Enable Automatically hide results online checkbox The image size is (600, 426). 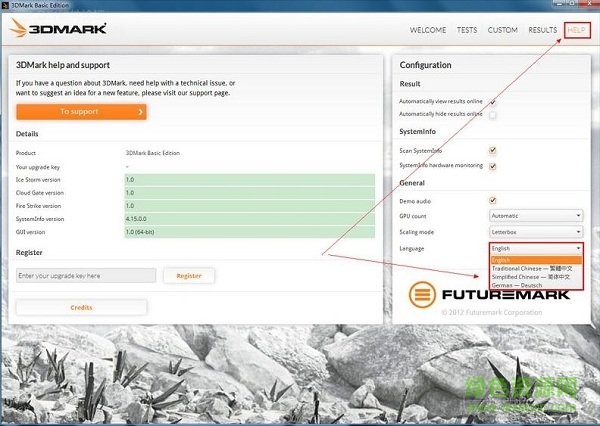pos(493,115)
